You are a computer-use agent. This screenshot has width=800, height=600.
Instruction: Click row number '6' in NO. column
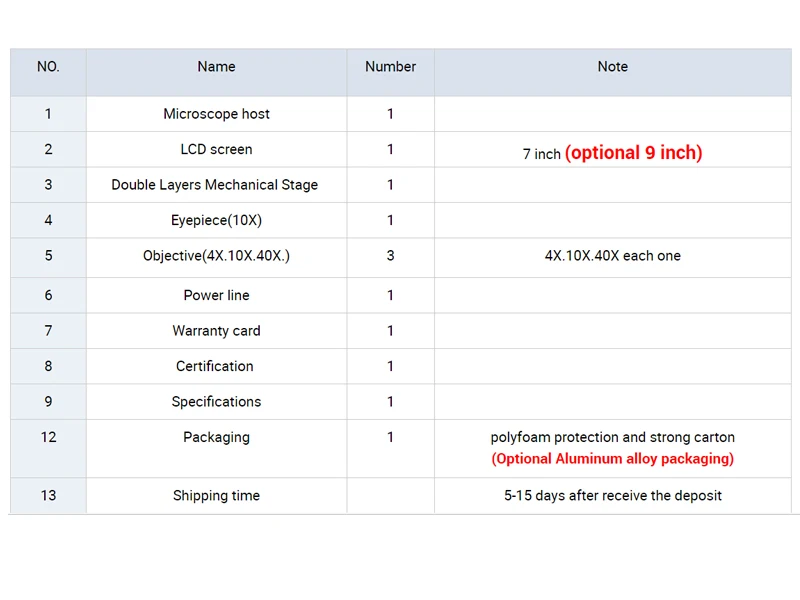pos(48,295)
